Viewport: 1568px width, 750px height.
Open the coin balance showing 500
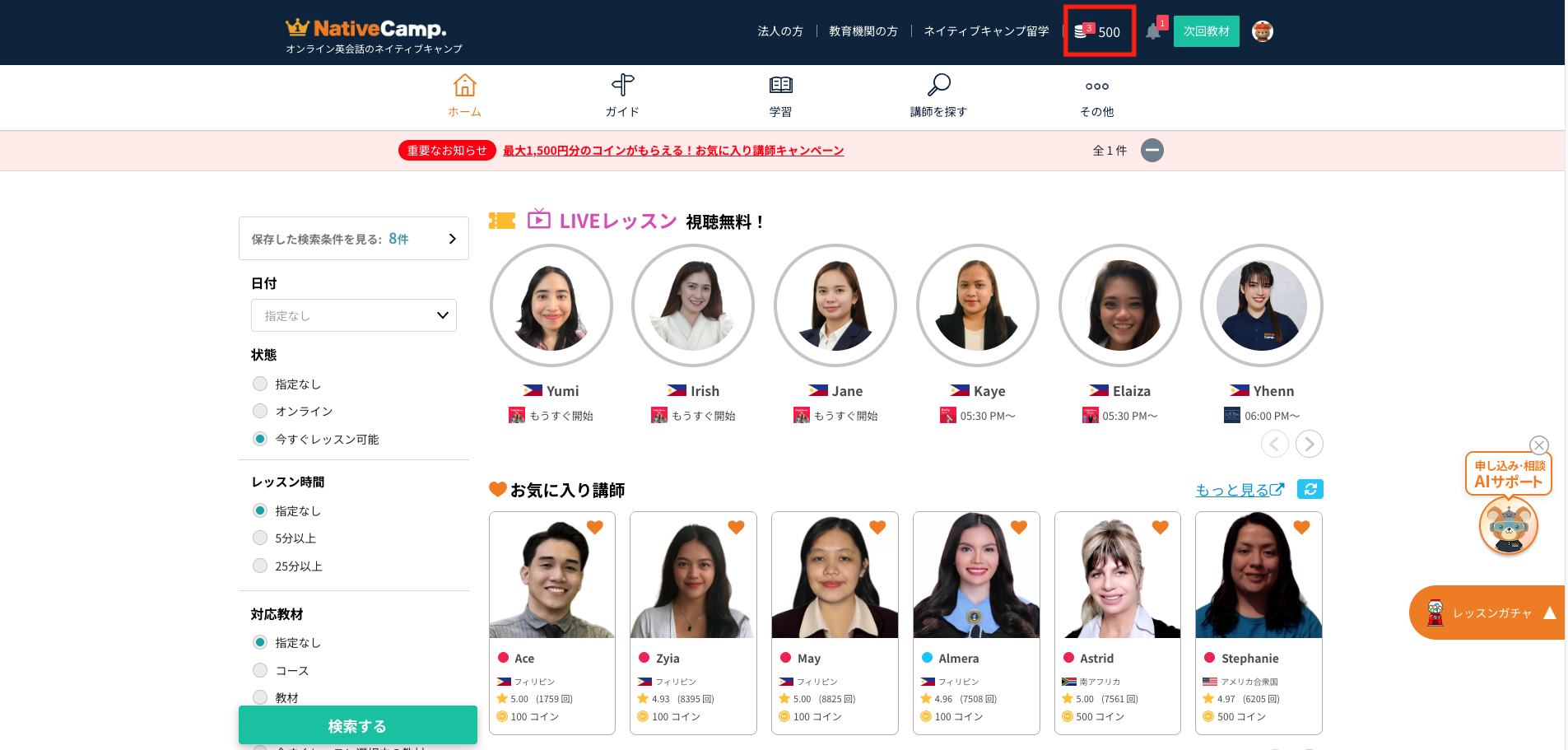(1098, 31)
